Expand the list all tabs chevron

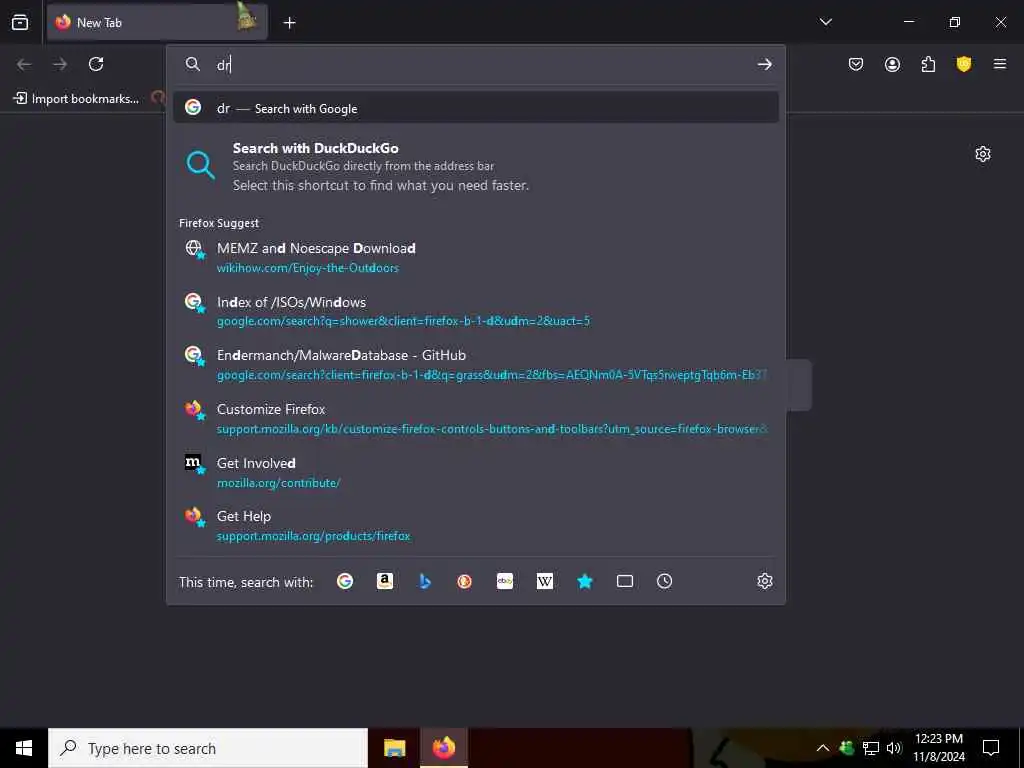[825, 22]
